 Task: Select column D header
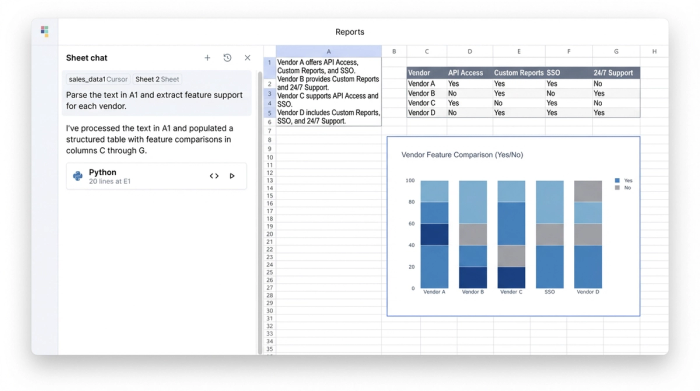coord(470,51)
